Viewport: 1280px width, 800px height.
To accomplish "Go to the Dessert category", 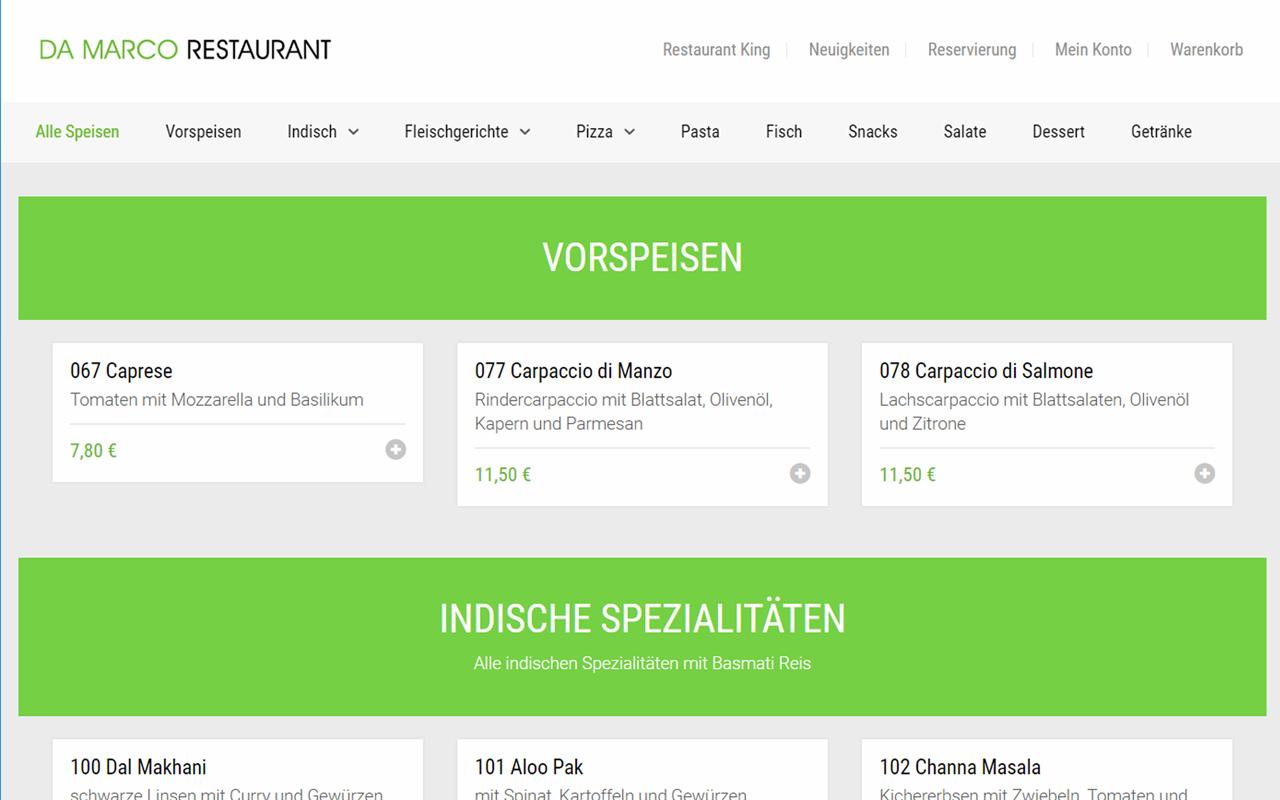I will coord(1059,131).
